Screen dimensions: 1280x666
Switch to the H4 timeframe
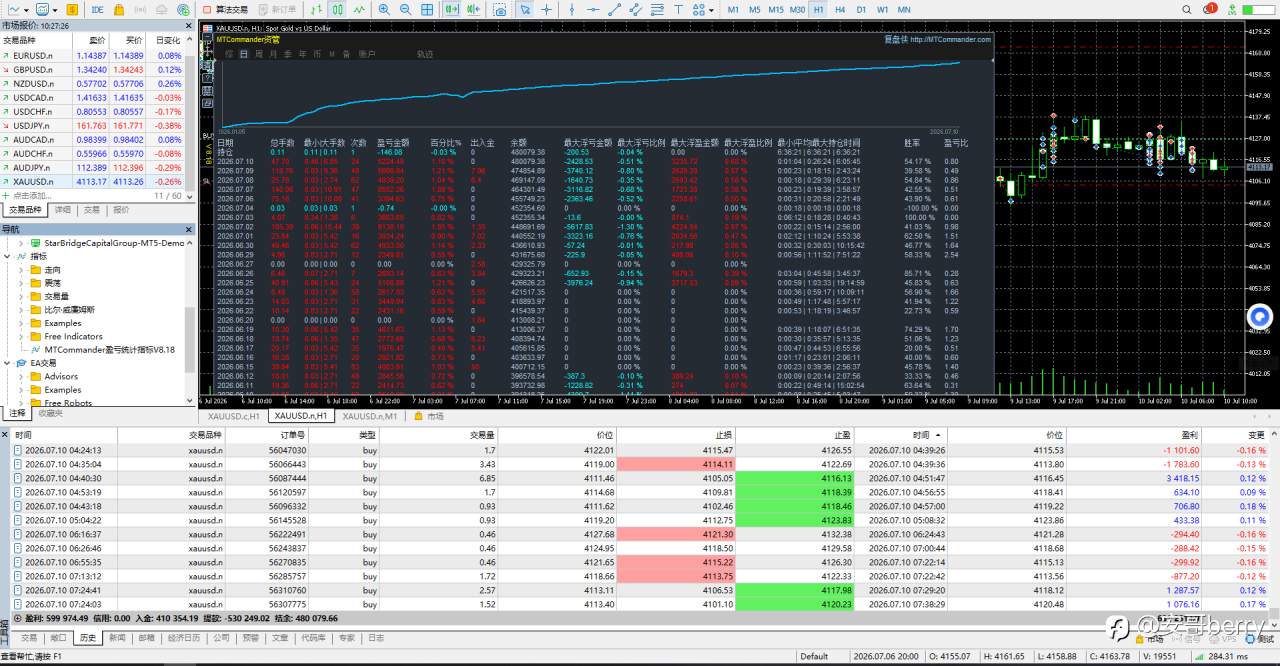tap(840, 9)
